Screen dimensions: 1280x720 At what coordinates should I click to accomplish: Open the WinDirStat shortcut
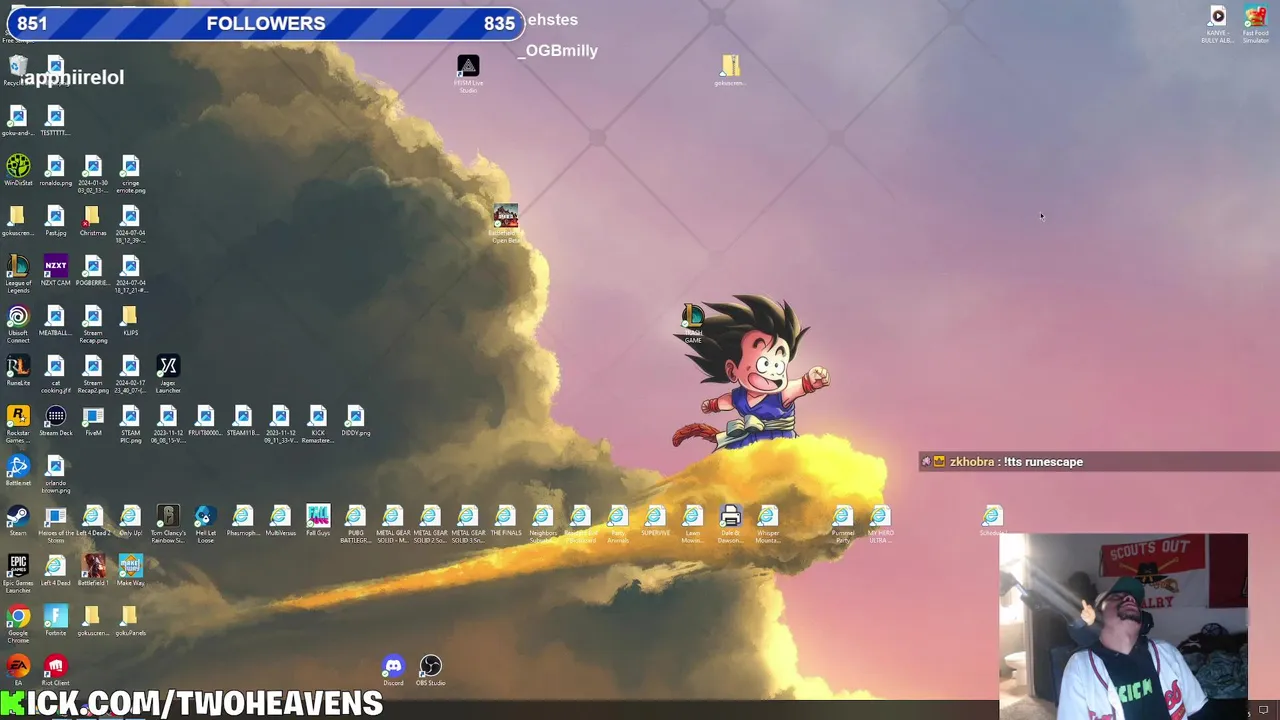tap(18, 170)
